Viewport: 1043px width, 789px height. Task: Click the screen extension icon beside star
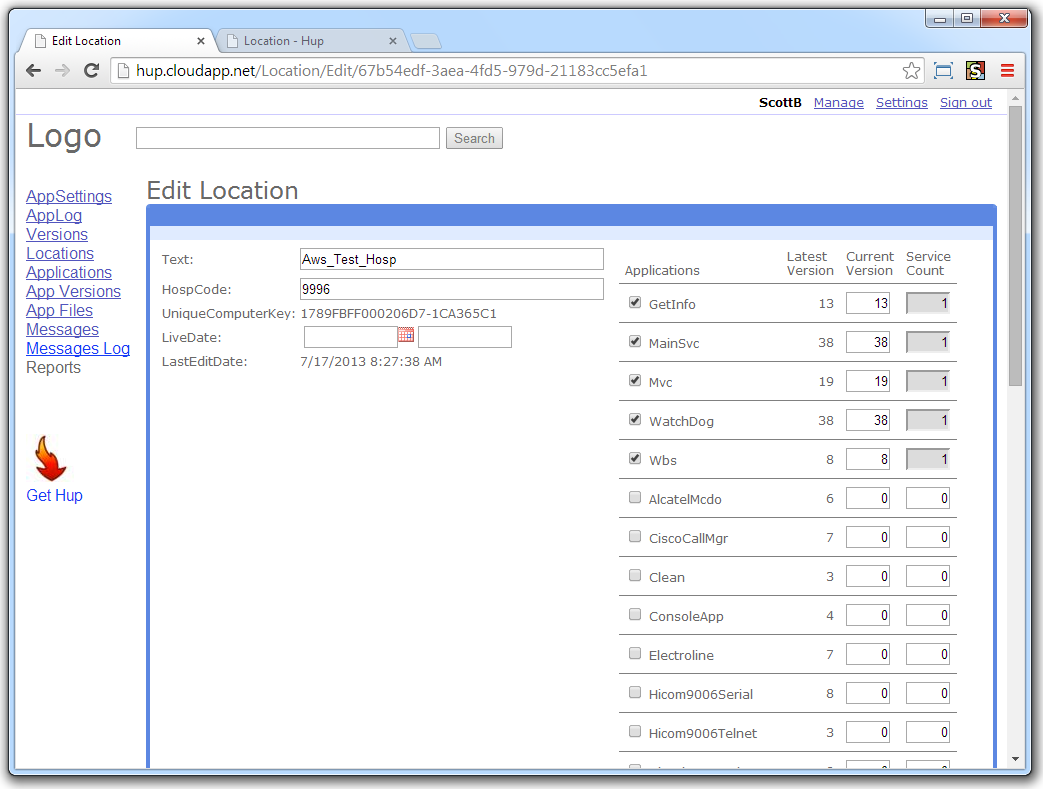pos(943,71)
